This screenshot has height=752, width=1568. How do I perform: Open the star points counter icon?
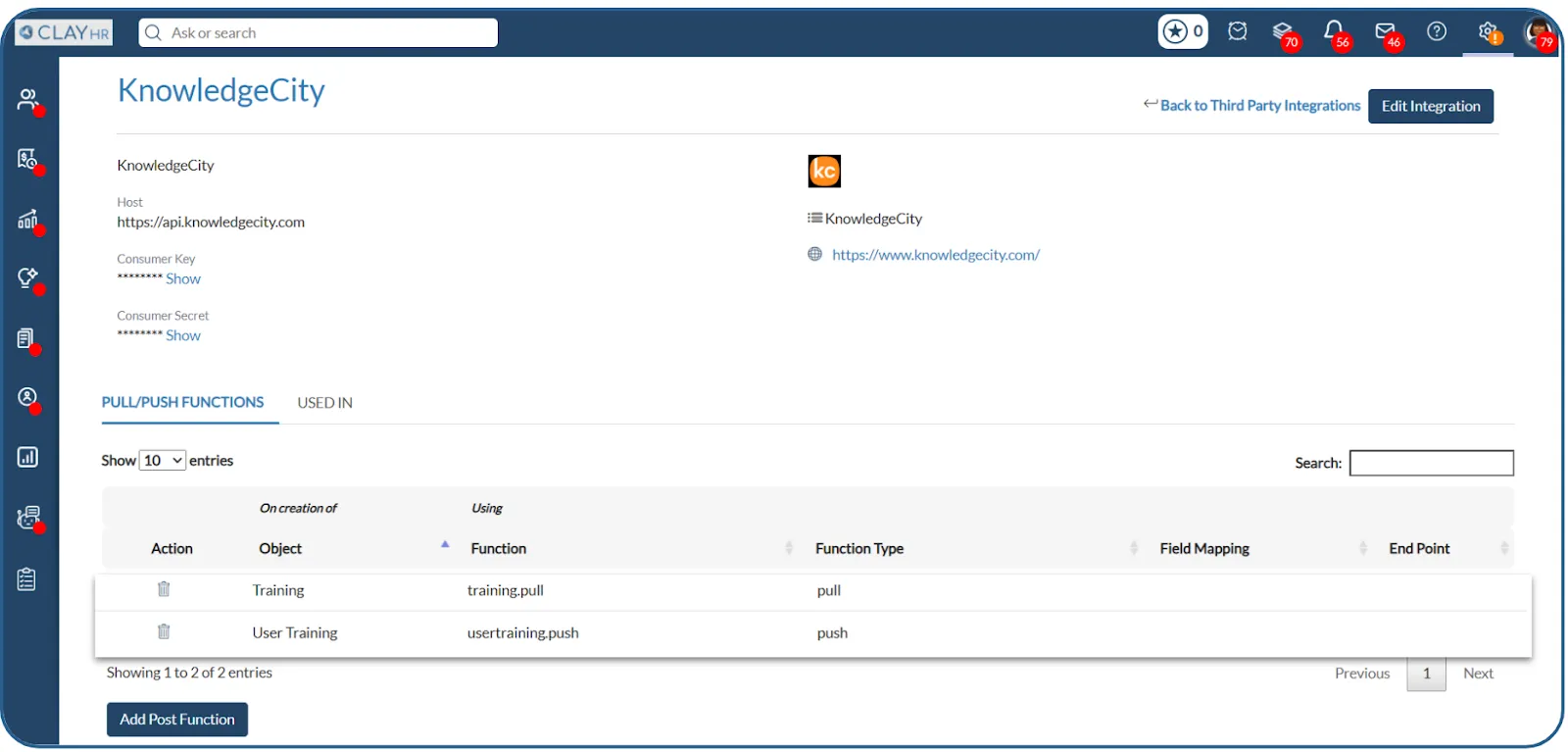[x=1183, y=31]
